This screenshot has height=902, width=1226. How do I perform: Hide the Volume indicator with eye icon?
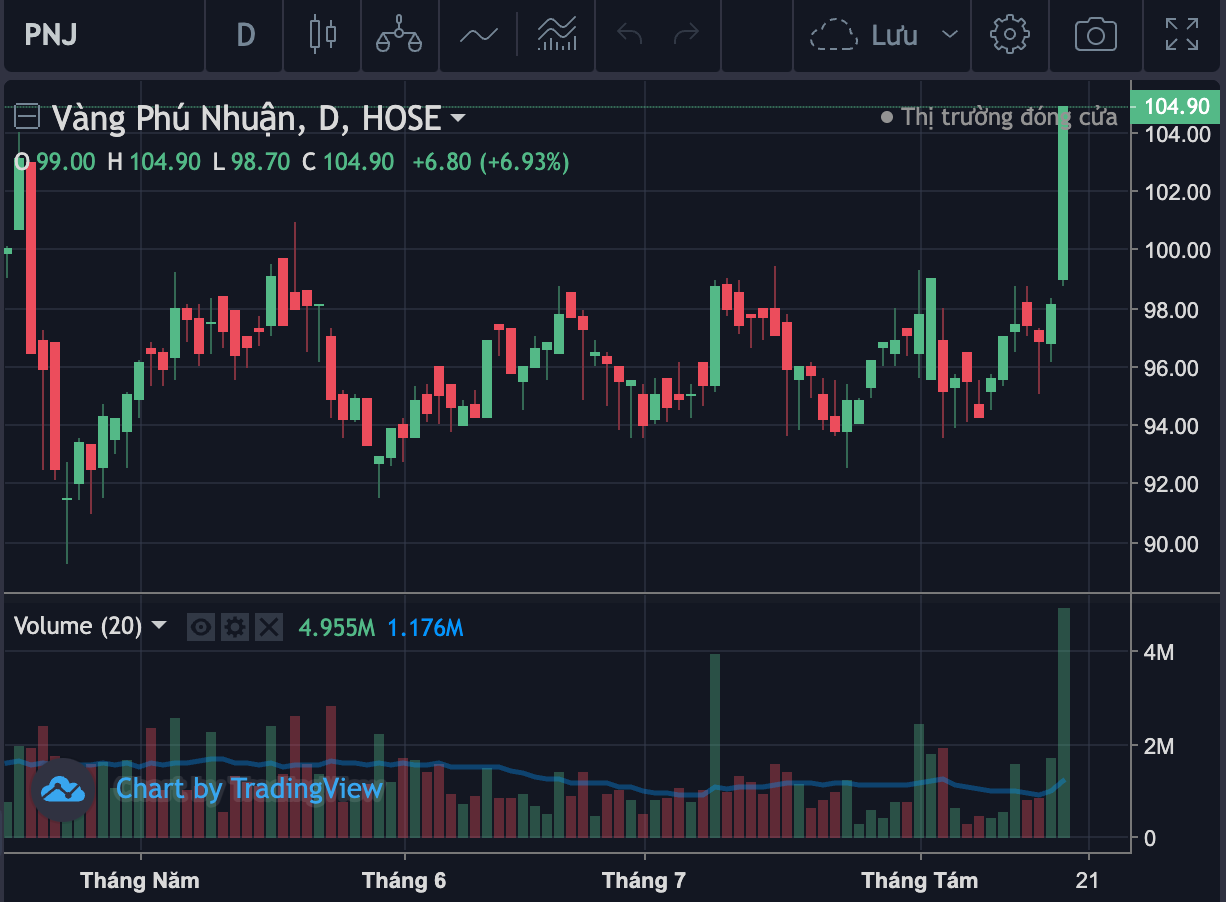point(201,628)
